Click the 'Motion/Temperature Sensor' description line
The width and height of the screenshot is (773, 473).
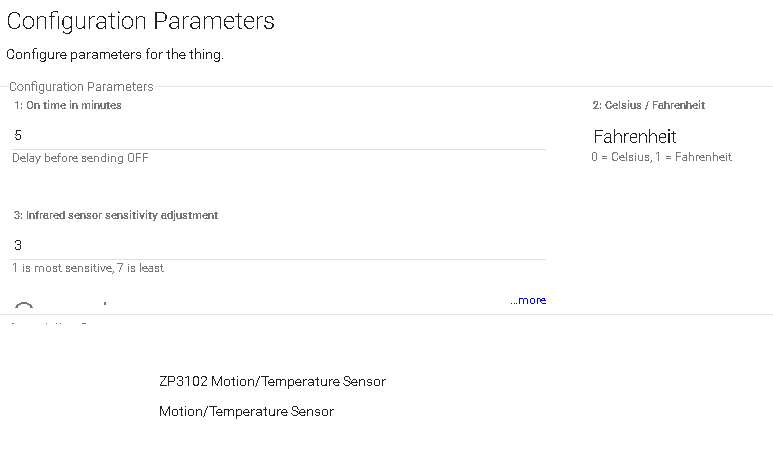click(x=246, y=411)
